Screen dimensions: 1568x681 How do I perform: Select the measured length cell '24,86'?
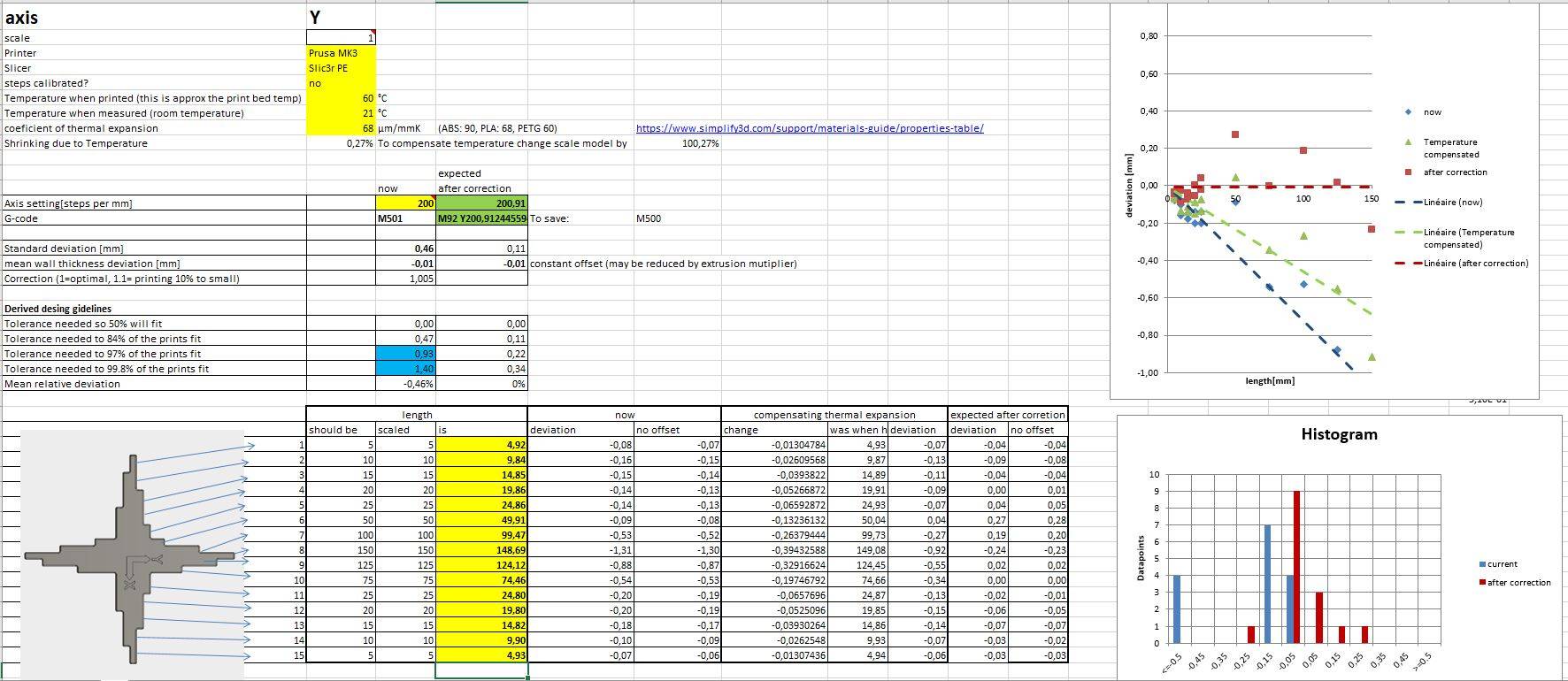[x=481, y=505]
